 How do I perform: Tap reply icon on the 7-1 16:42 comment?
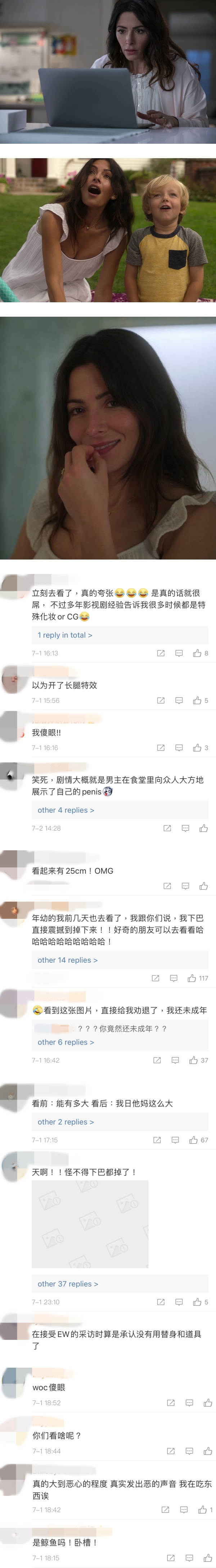coord(175,1060)
